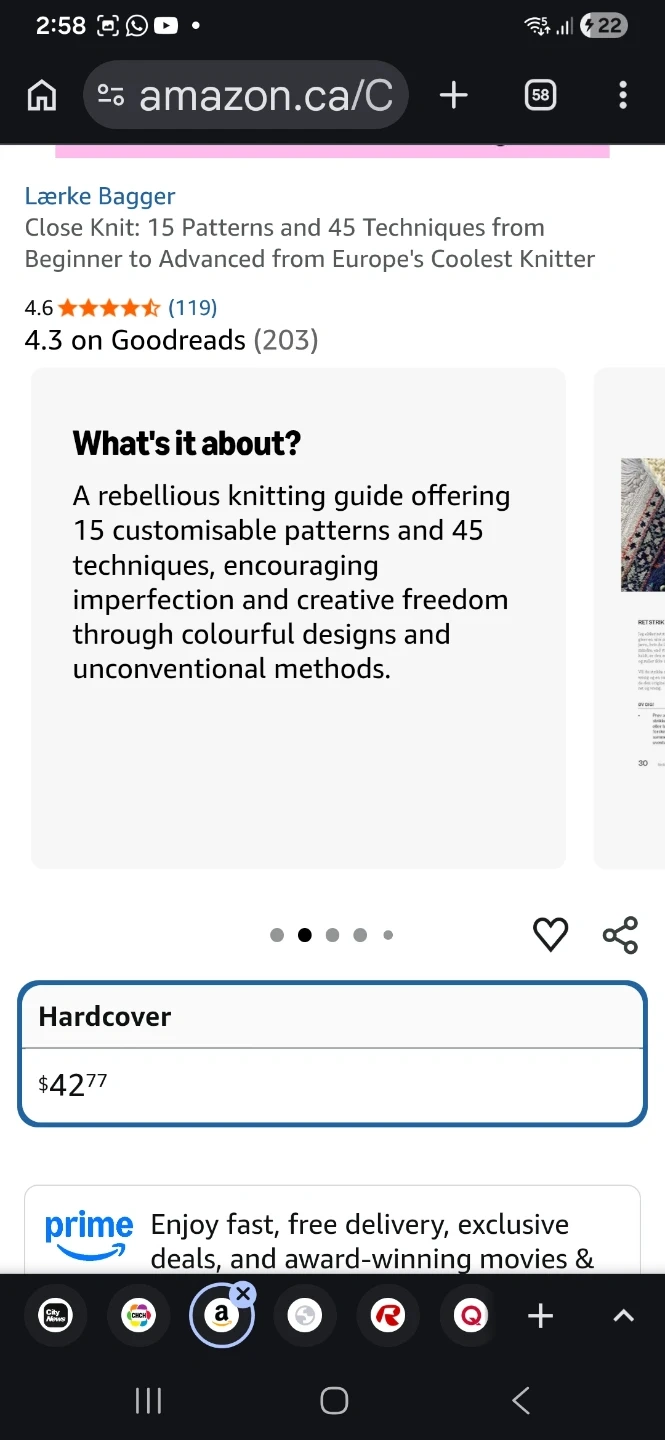Image resolution: width=665 pixels, height=1440 pixels.
Task: Open the site info icon in address bar
Action: 110,96
